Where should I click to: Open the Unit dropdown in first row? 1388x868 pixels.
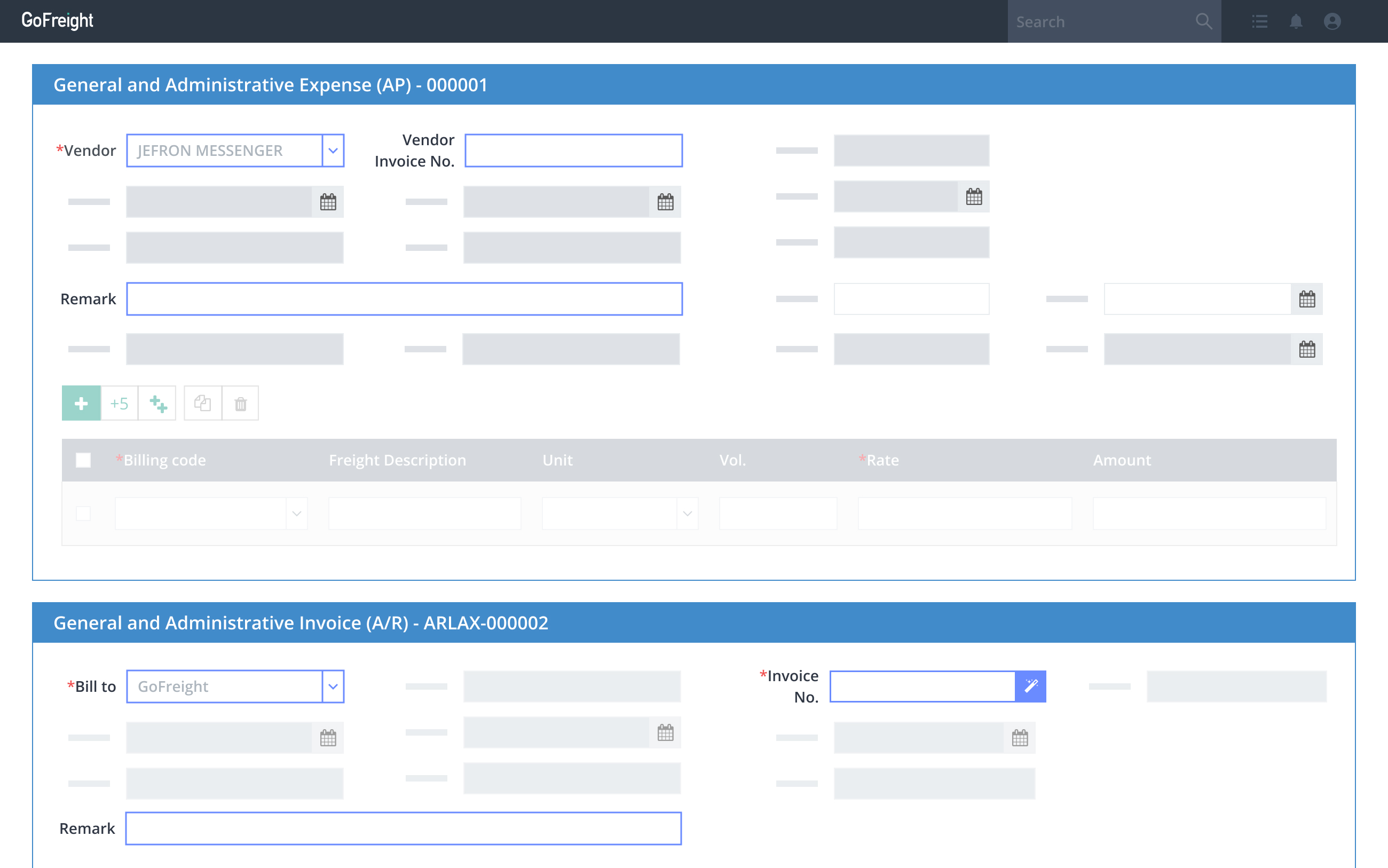point(687,513)
